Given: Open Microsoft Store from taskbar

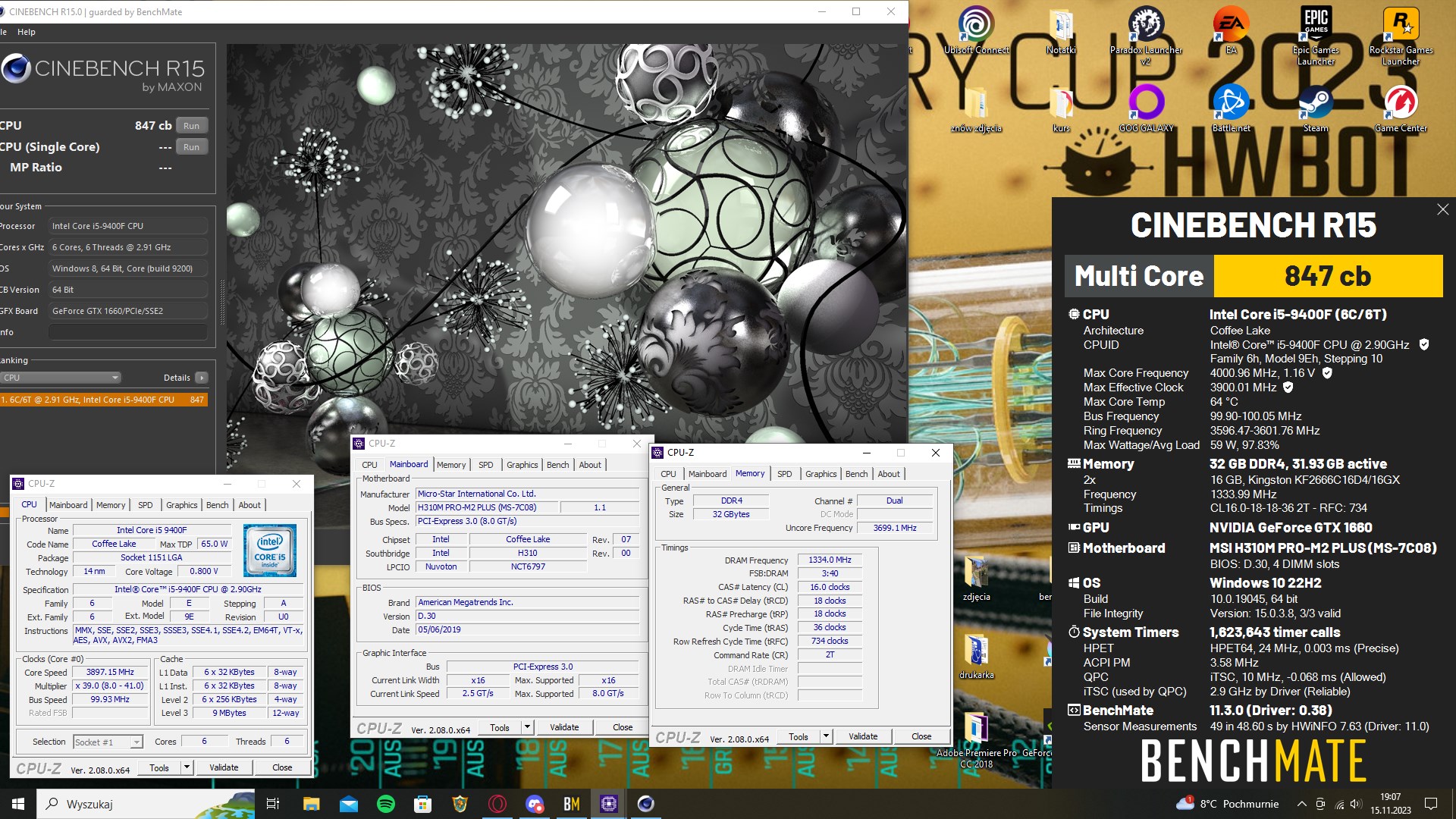Looking at the screenshot, I should pyautogui.click(x=422, y=804).
